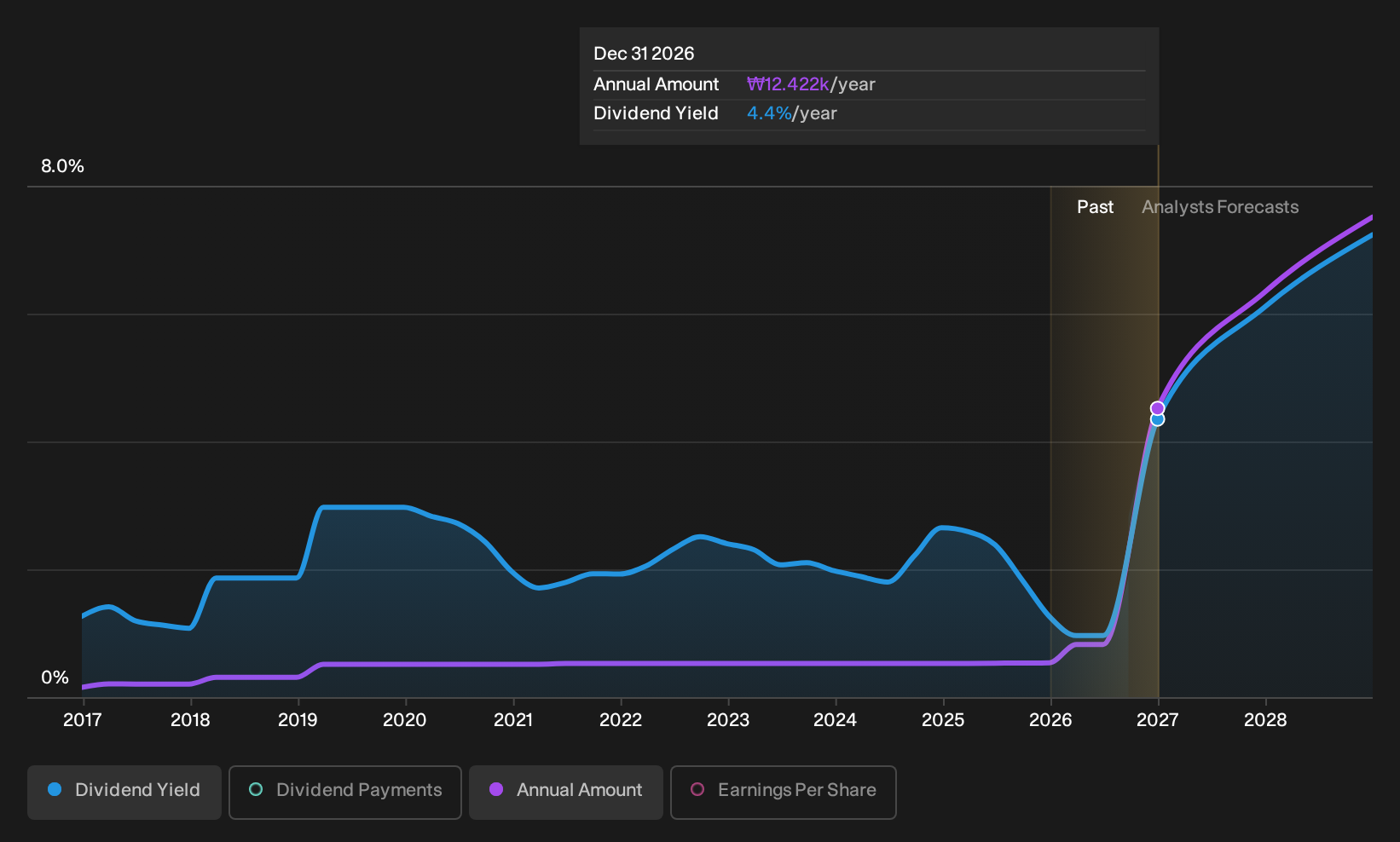Click the 2018 x-axis label
Screen dimensions: 1400x842
pos(190,720)
